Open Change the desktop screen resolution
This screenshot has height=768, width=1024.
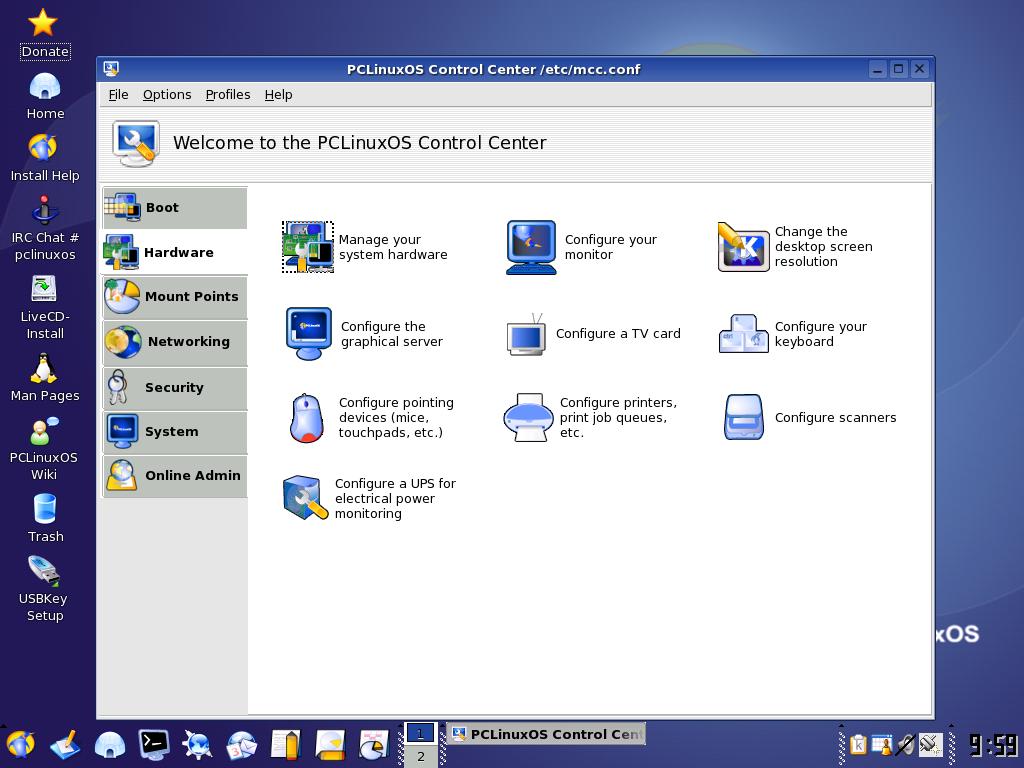(795, 246)
